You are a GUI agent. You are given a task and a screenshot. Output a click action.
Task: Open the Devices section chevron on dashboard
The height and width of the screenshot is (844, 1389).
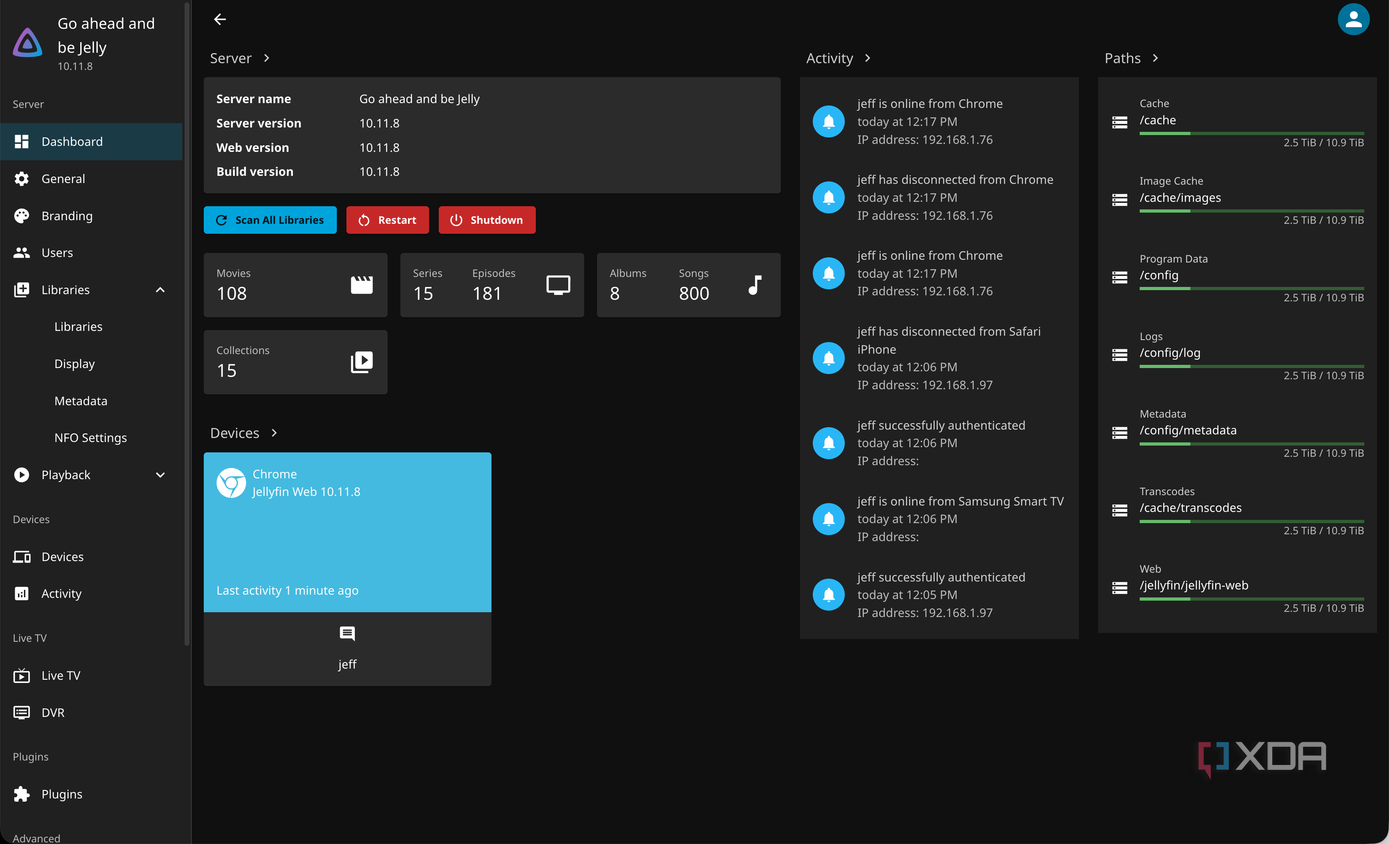[274, 433]
